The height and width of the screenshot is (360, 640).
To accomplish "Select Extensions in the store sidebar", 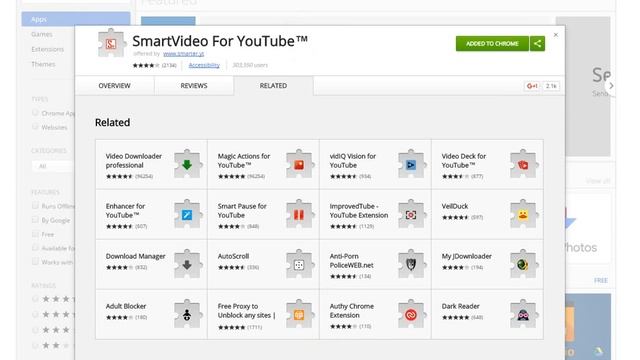I will coord(47,49).
